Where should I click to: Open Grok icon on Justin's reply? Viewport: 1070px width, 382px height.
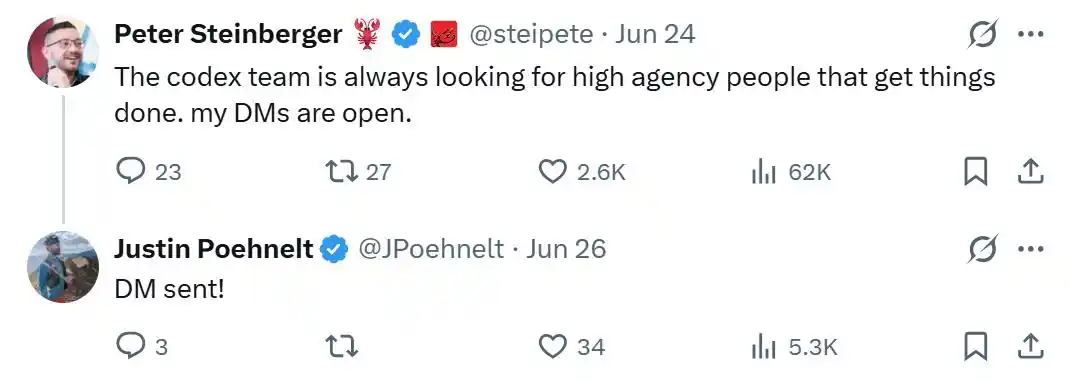(983, 248)
